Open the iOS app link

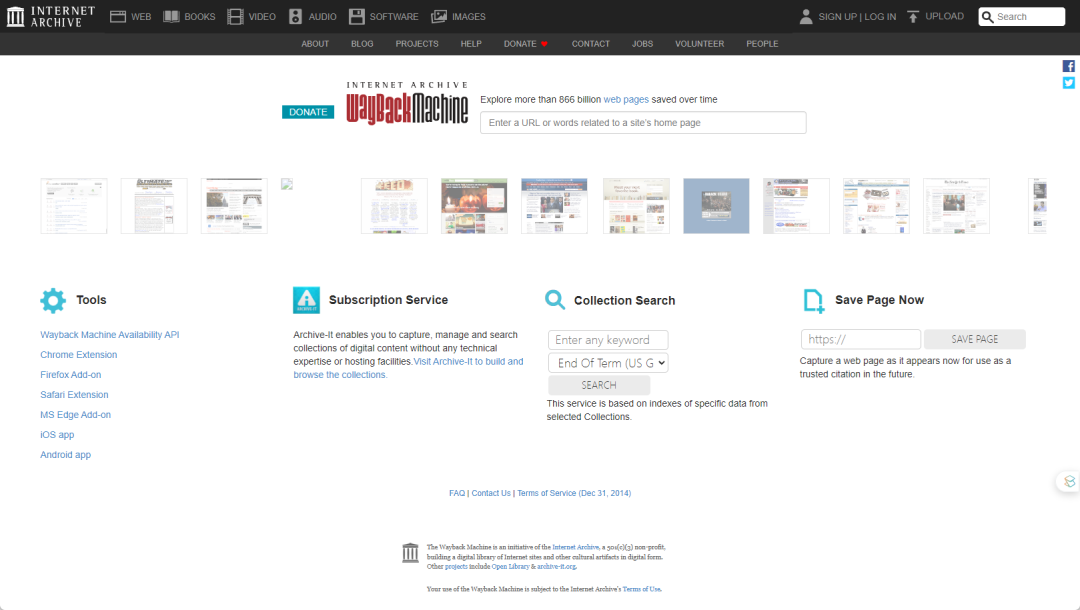pos(57,434)
